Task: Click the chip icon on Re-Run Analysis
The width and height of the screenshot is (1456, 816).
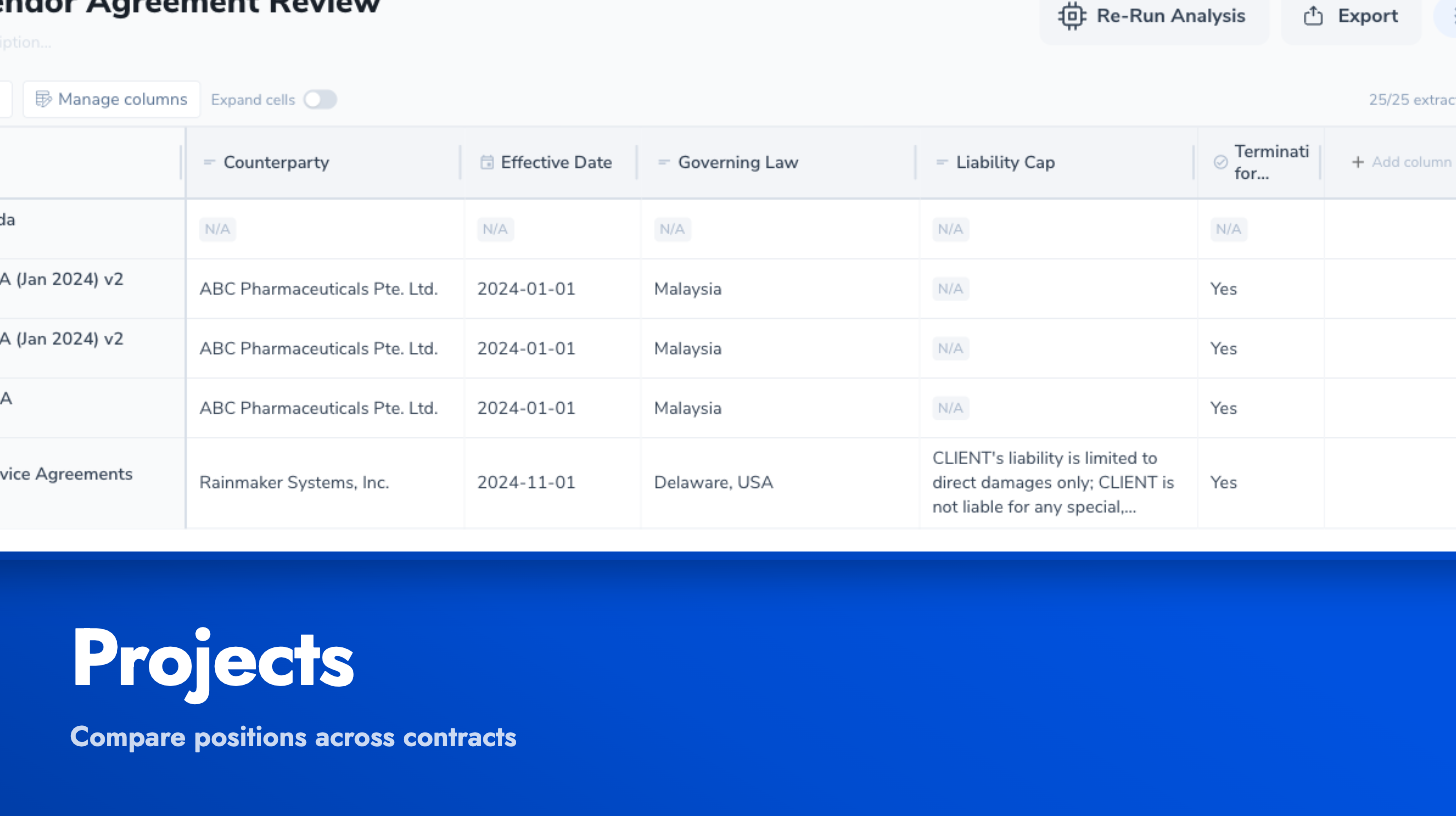Action: point(1071,16)
